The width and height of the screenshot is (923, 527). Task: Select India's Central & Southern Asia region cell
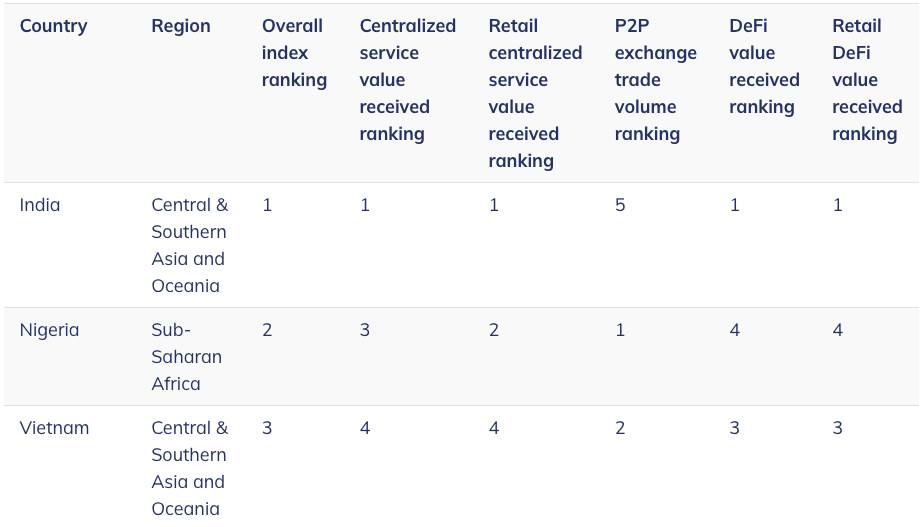pos(190,245)
